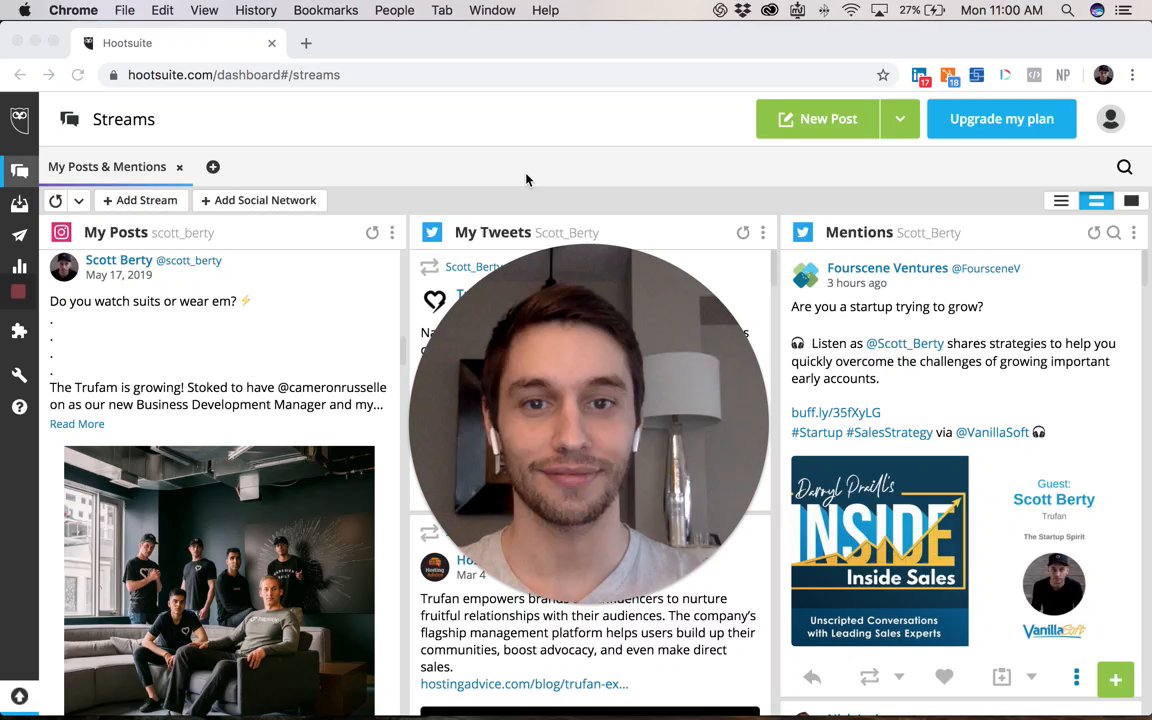Image resolution: width=1152 pixels, height=720 pixels.
Task: Click Upgrade my plan button
Action: [1001, 119]
